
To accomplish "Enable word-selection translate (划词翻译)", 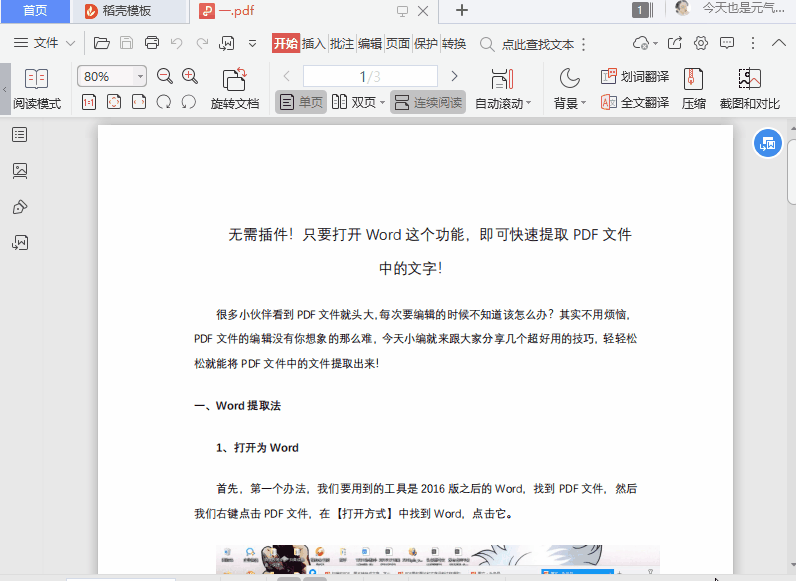I will (x=635, y=77).
